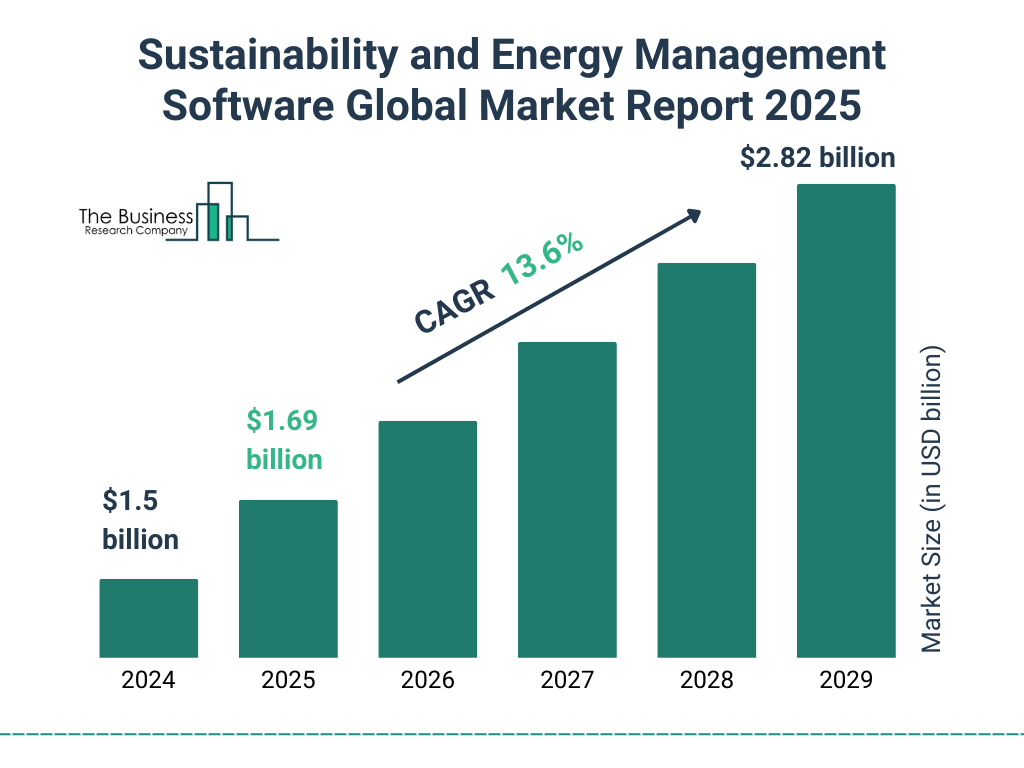Click the '$1.5 billion' value label

coord(140,520)
